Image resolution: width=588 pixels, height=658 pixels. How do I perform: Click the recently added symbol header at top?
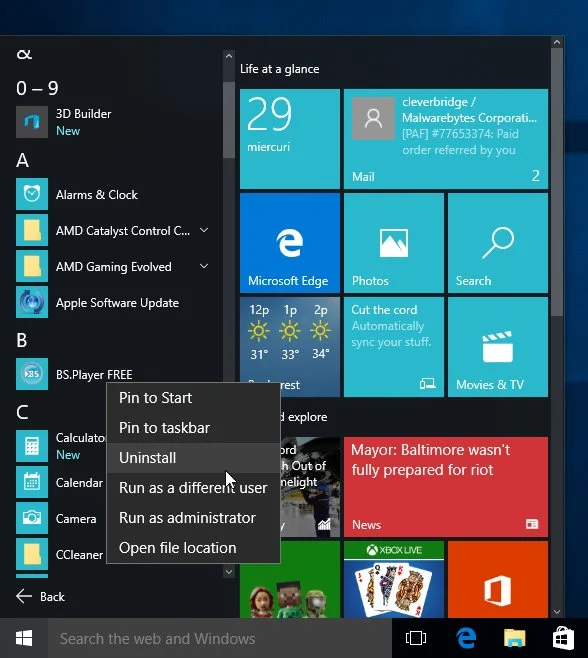click(x=24, y=54)
